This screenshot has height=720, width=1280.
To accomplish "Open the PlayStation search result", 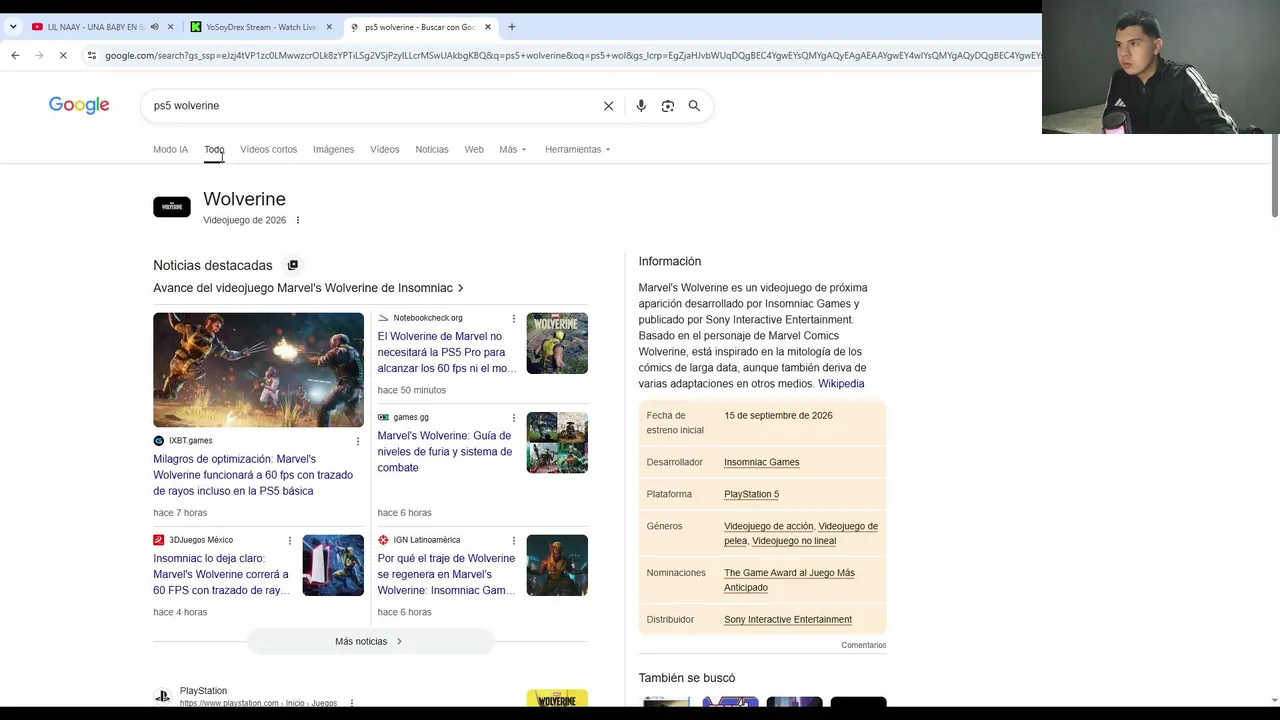I will click(258, 697).
